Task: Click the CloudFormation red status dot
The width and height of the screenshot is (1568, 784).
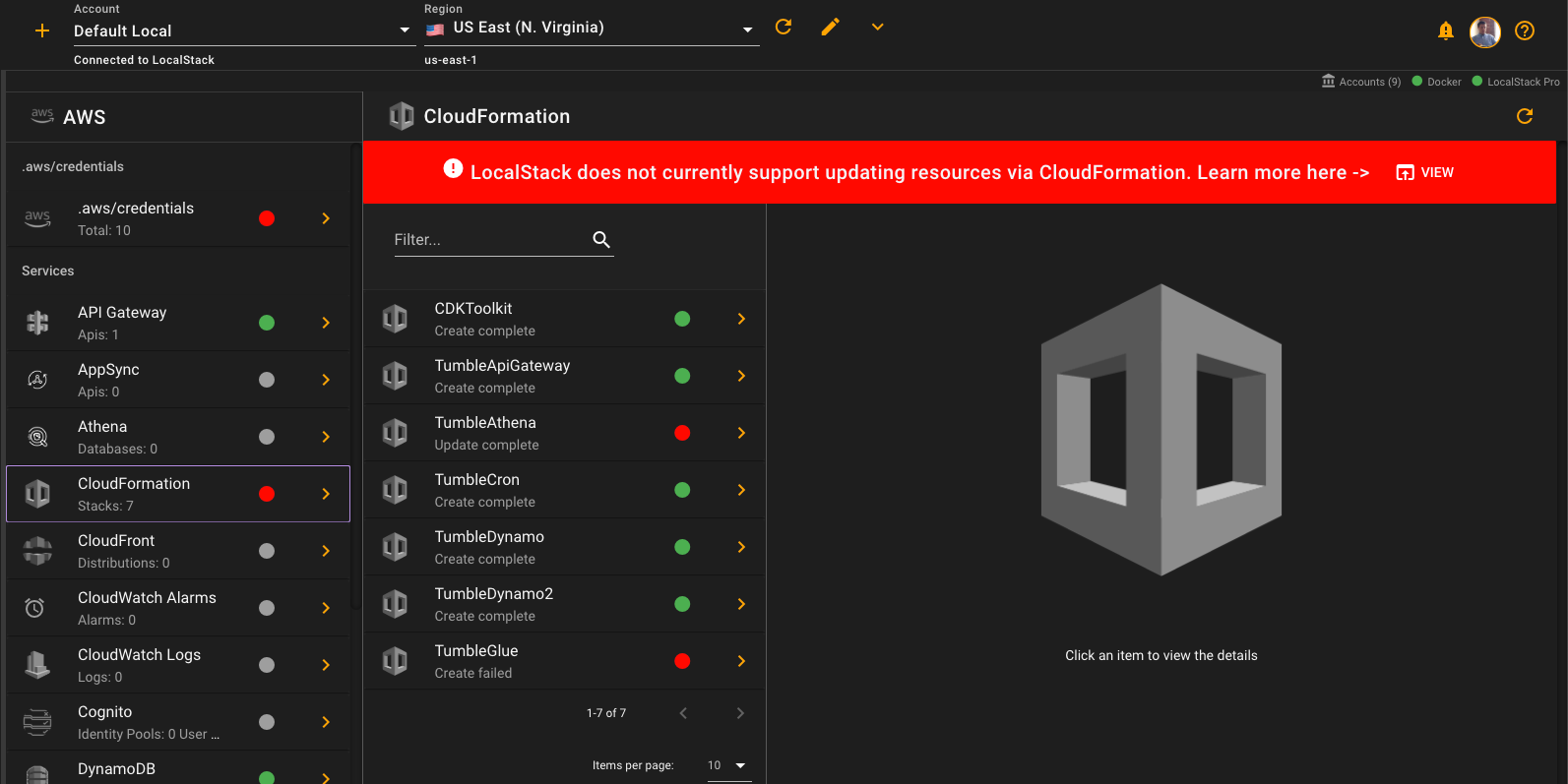Action: coord(267,494)
